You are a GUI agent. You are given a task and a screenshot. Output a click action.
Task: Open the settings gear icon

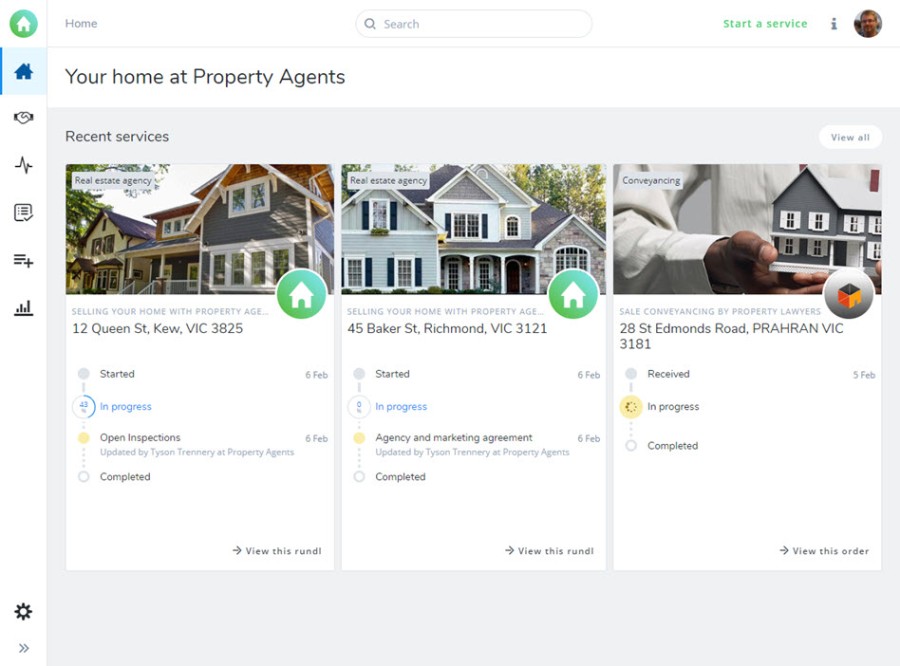pos(24,611)
